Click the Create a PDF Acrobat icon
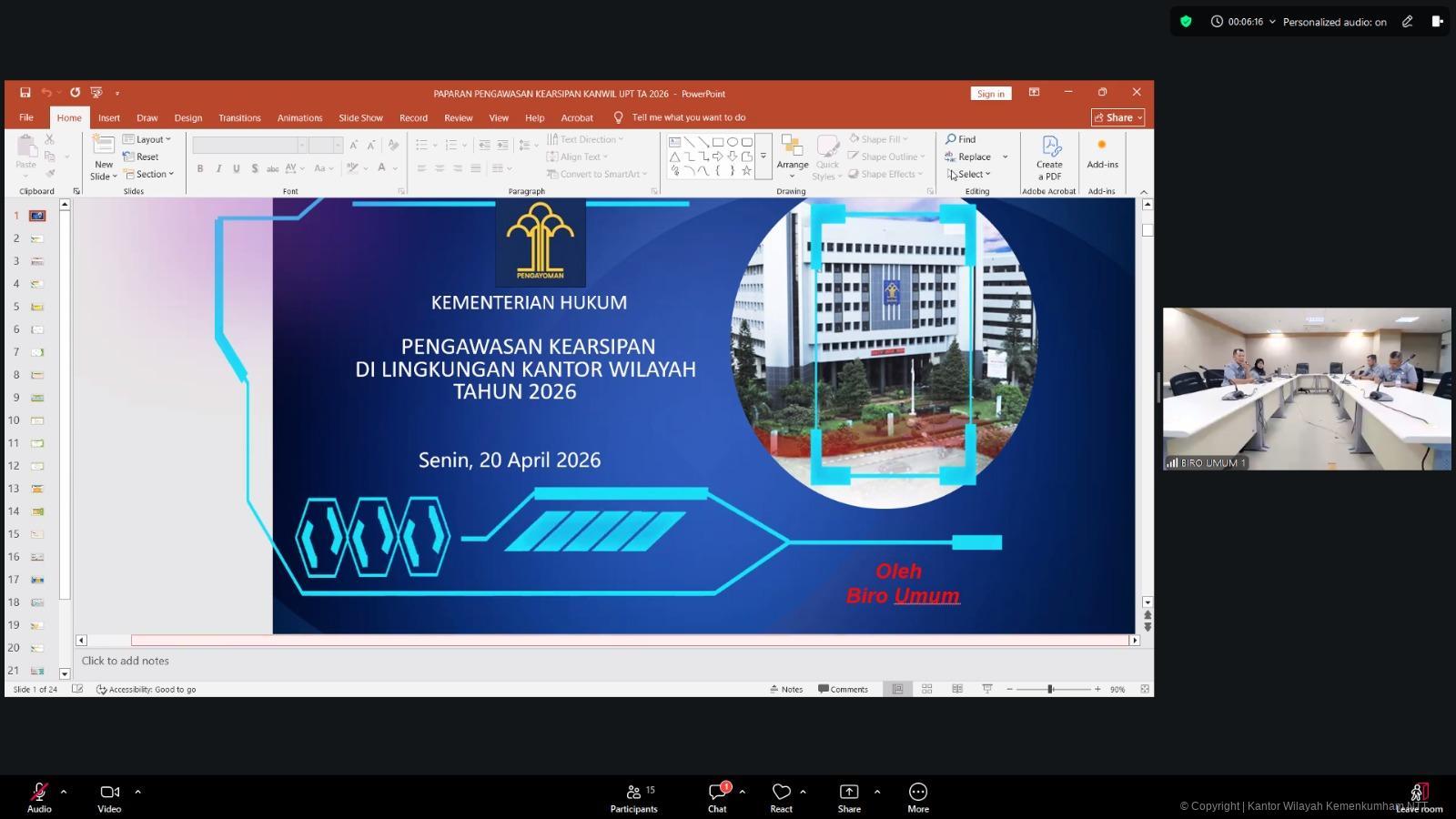 1049,157
